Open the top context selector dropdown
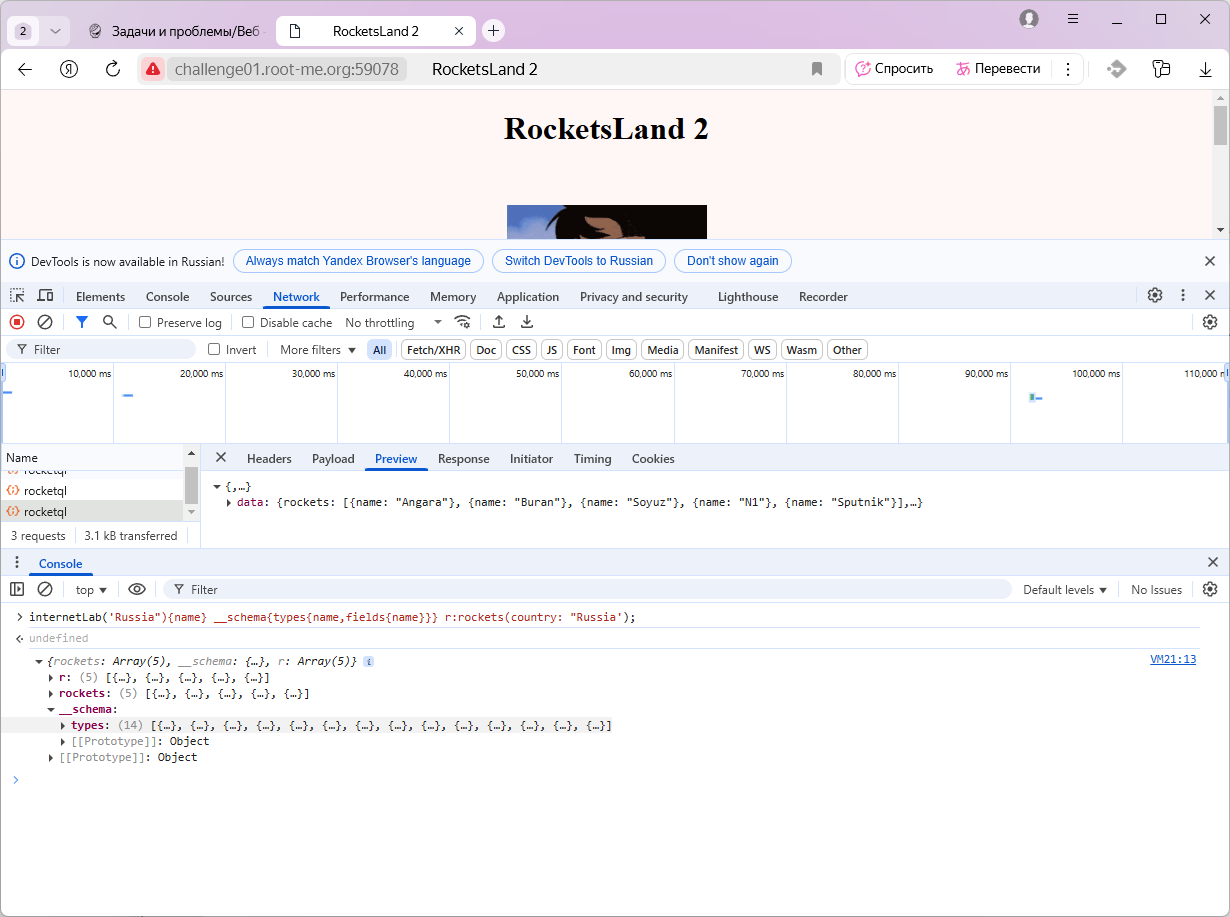The height and width of the screenshot is (917, 1230). click(x=91, y=590)
